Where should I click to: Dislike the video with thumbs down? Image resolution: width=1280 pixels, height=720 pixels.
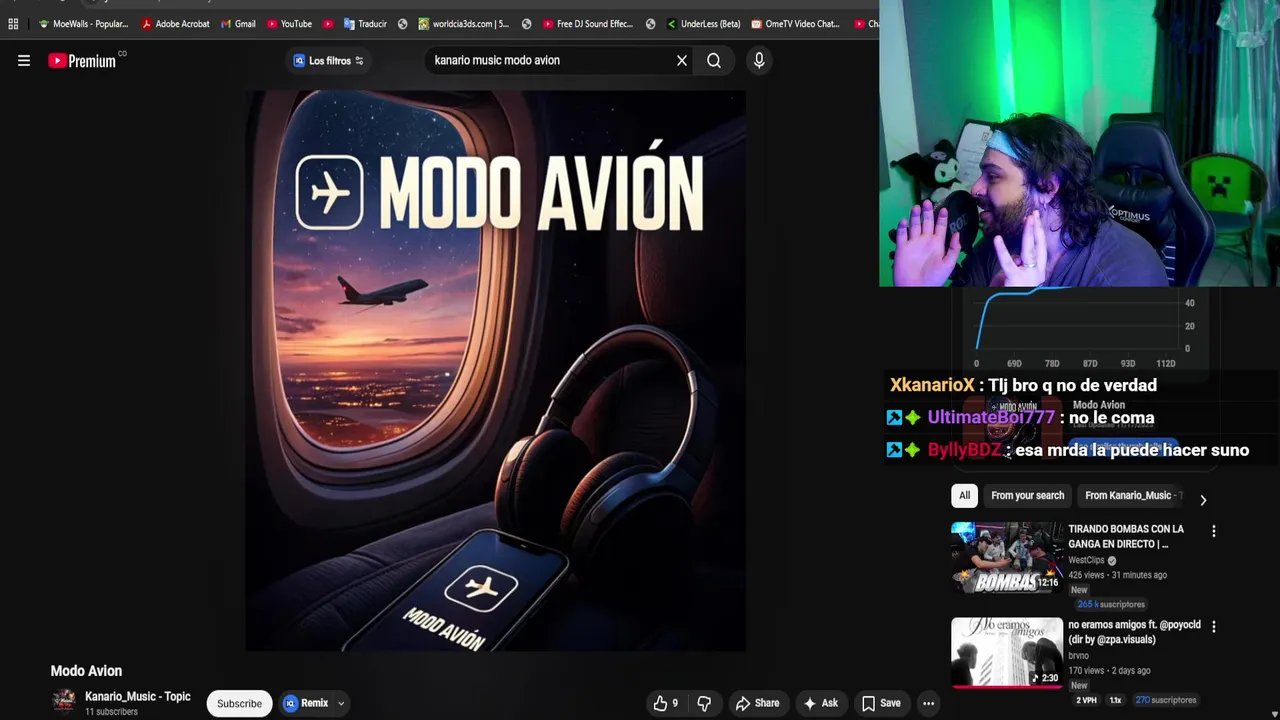(704, 703)
